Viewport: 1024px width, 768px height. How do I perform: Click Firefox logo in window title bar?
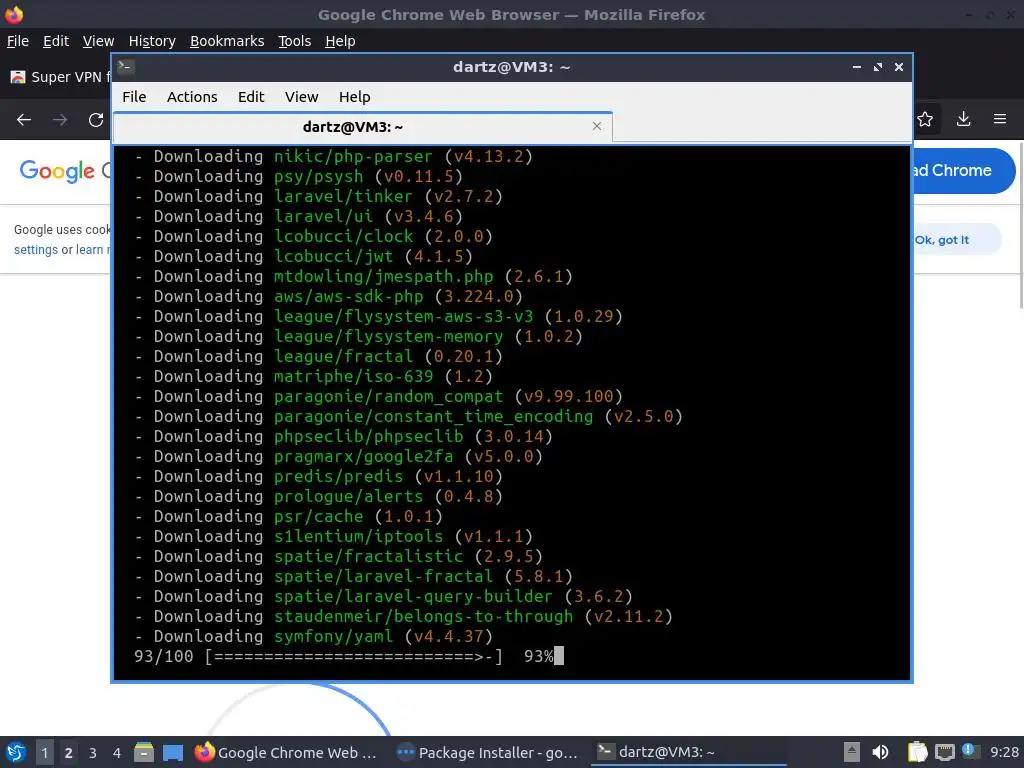(14, 14)
